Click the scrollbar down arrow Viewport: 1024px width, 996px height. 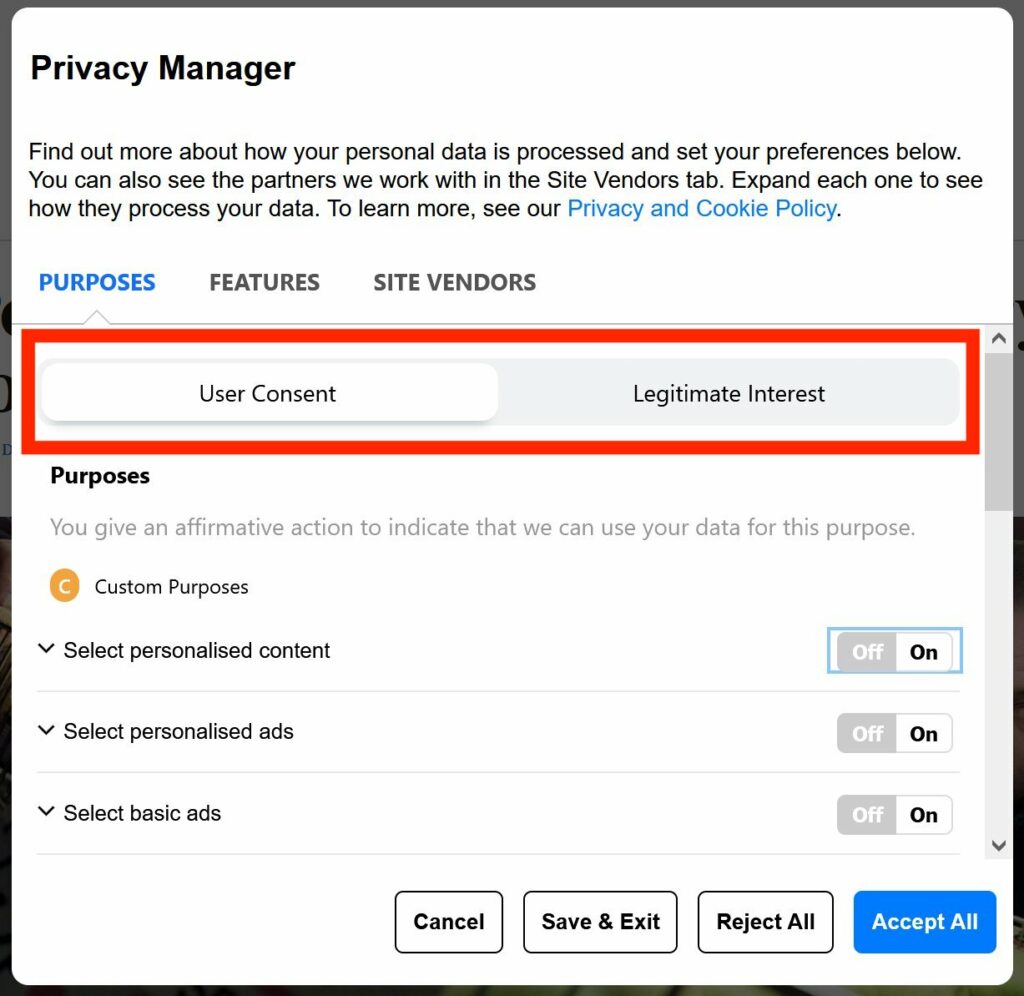pos(998,845)
